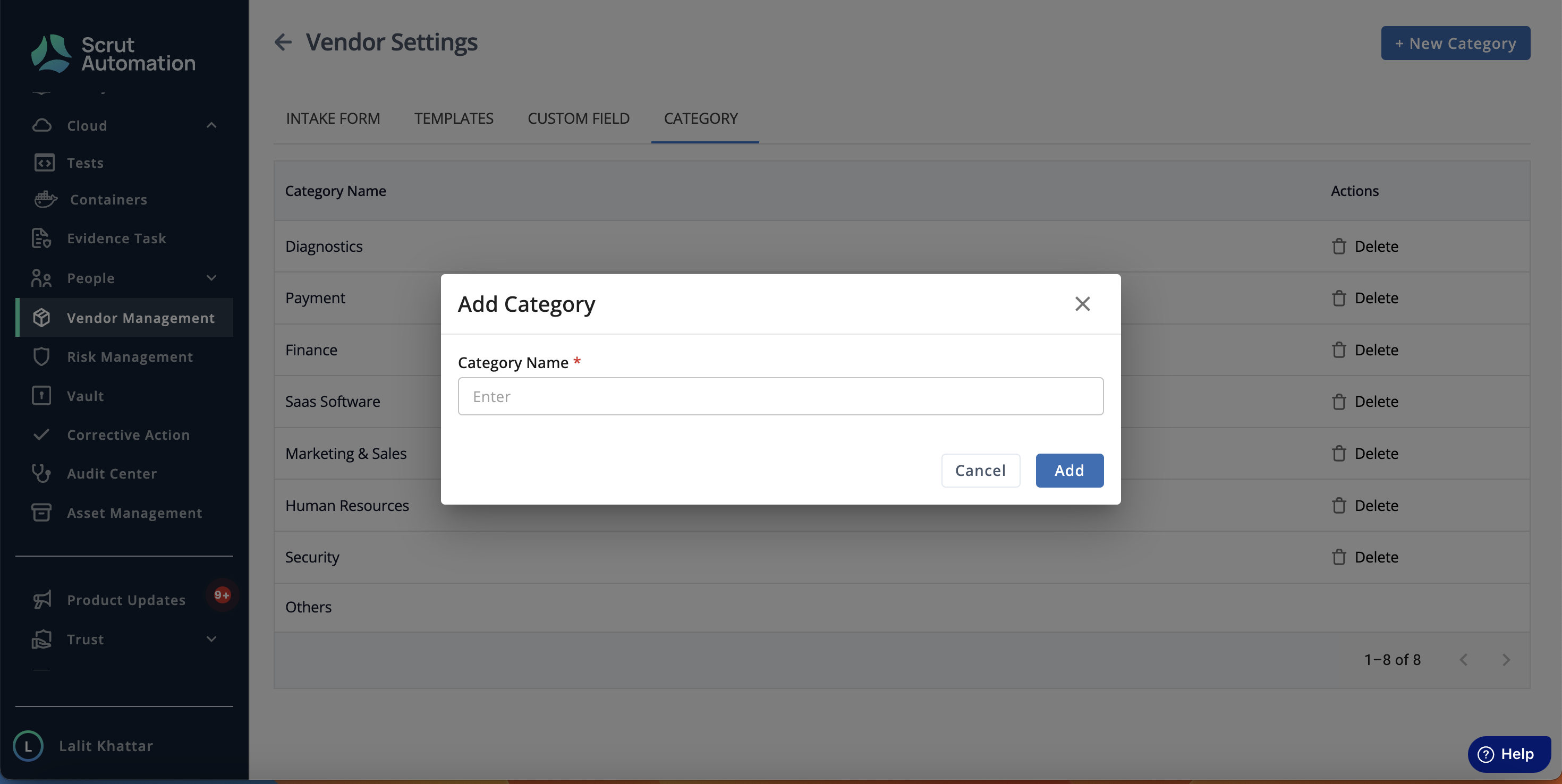This screenshot has height=784, width=1562.
Task: Expand the Trust section chevron
Action: coord(211,639)
